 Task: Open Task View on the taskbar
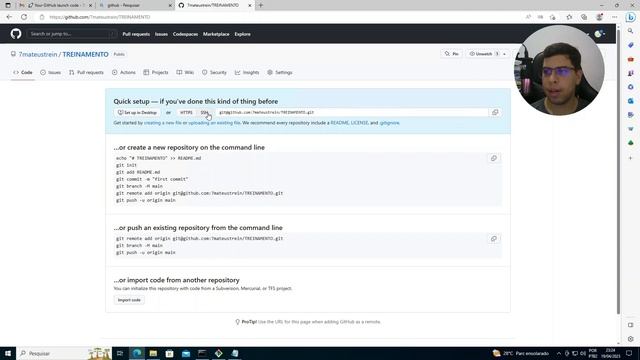click(x=120, y=353)
